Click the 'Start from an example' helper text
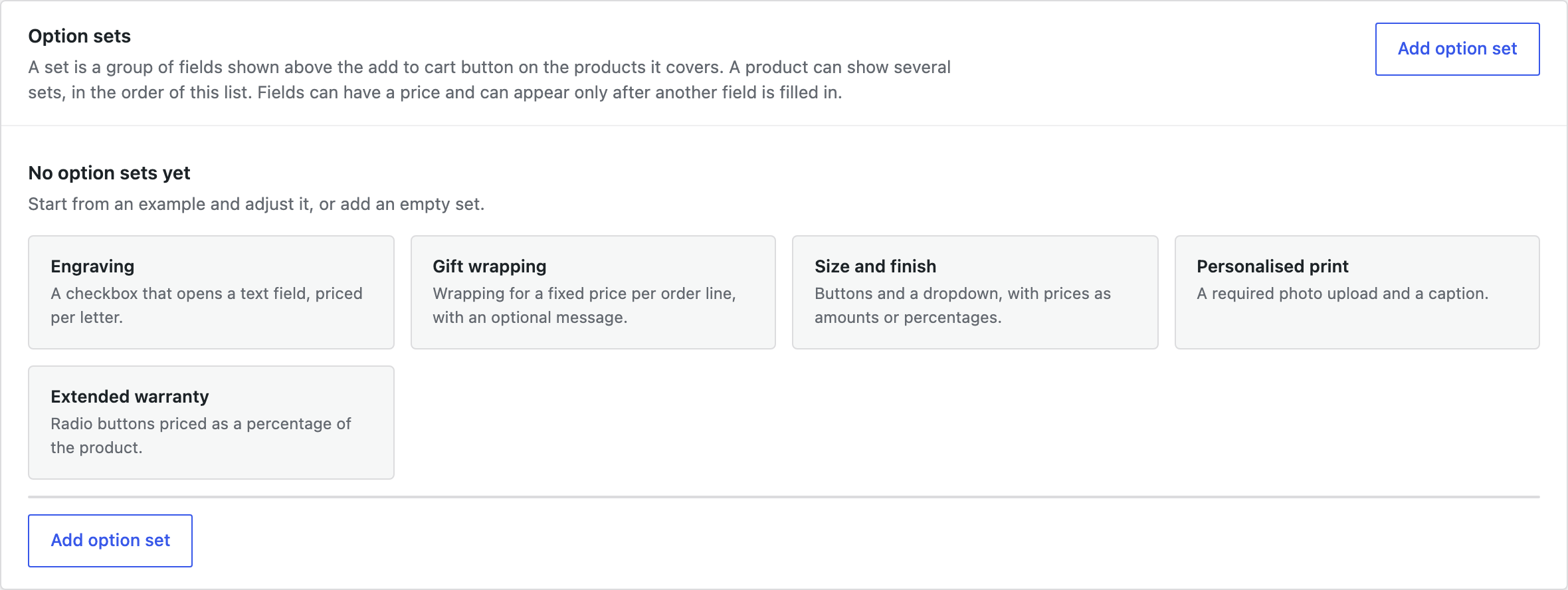Screen dimensions: 1568x590 tap(256, 204)
